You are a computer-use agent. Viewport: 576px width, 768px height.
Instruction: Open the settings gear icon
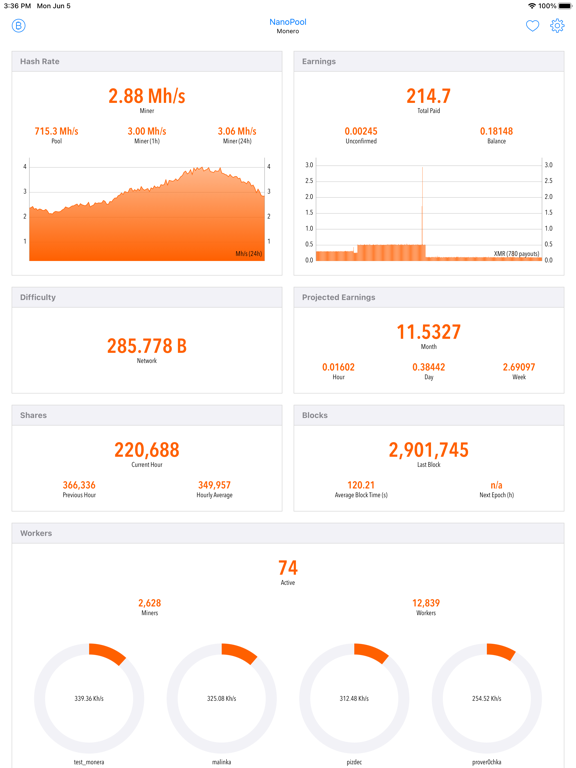click(x=557, y=25)
